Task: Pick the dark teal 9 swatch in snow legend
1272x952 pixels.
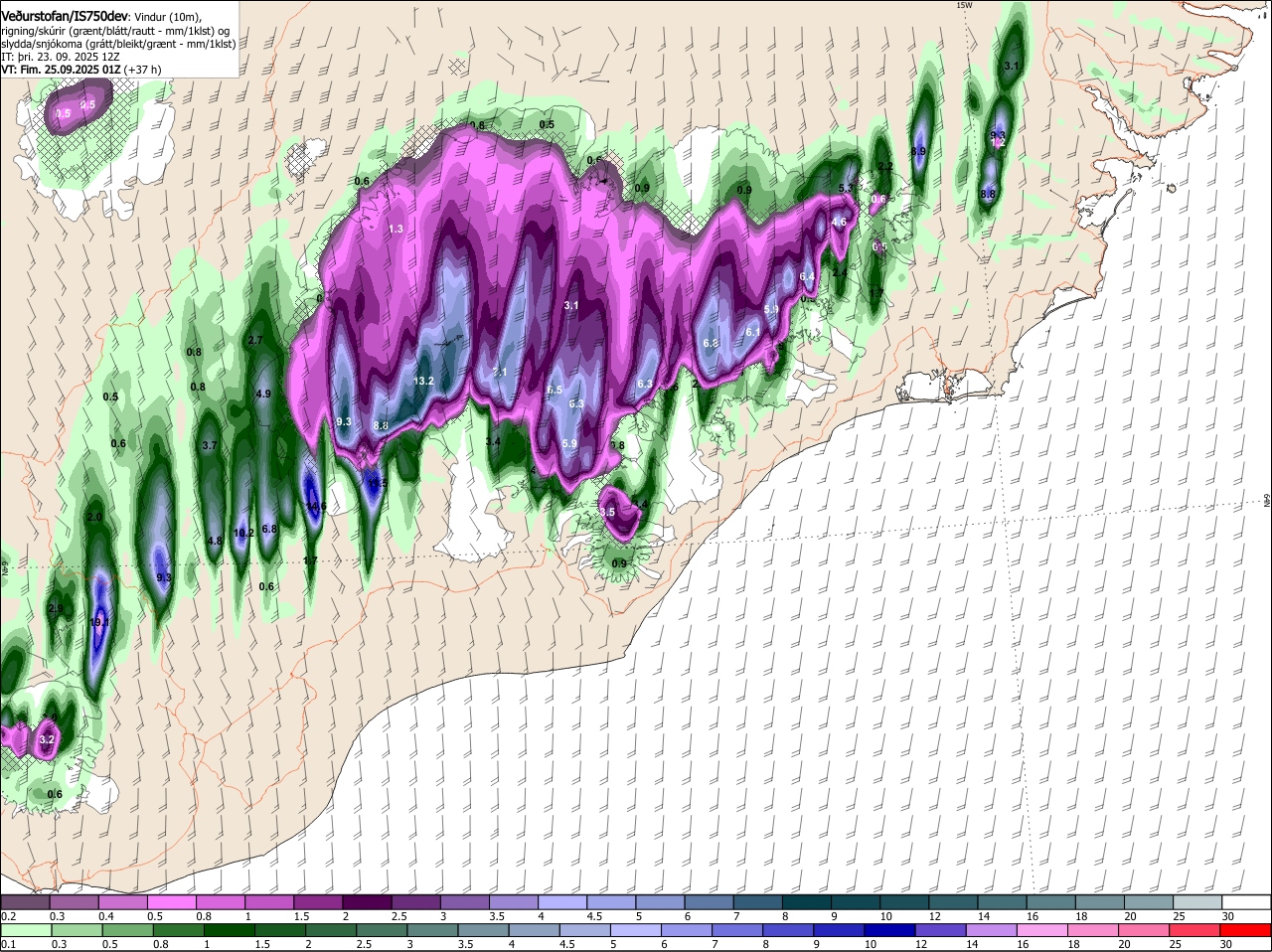Action: click(856, 901)
